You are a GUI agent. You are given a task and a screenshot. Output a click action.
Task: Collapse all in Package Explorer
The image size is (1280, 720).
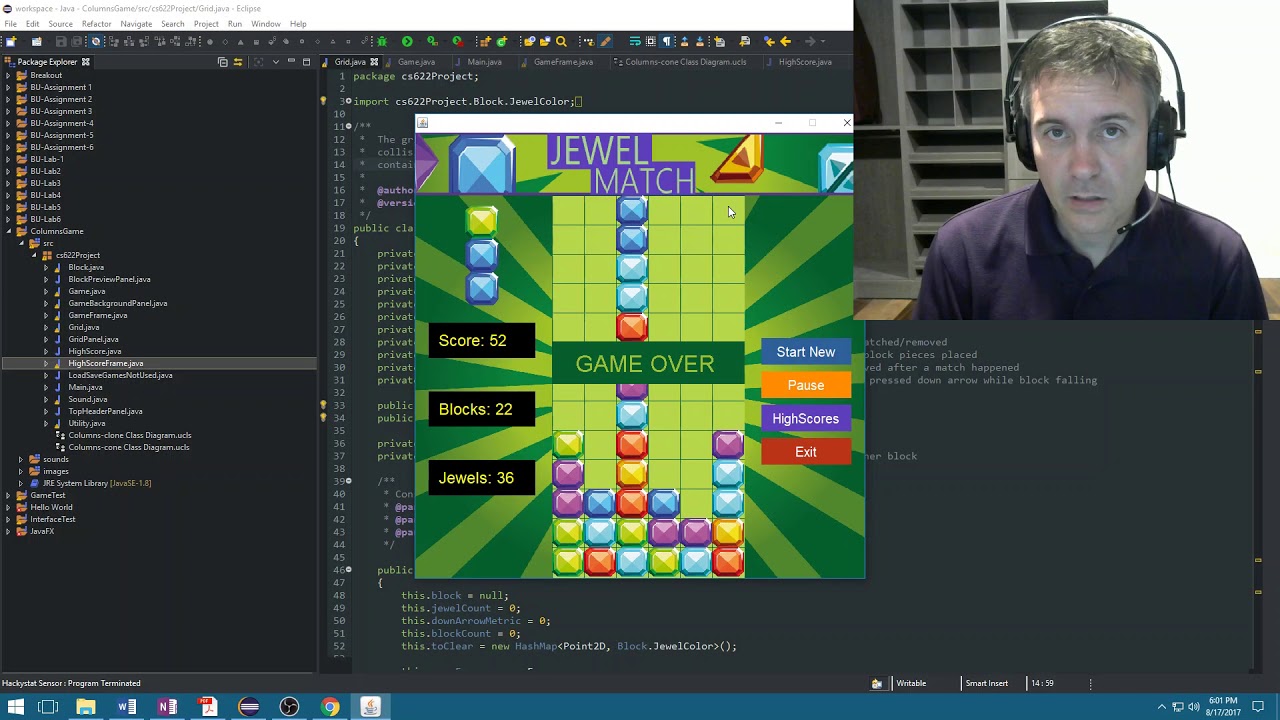[222, 62]
